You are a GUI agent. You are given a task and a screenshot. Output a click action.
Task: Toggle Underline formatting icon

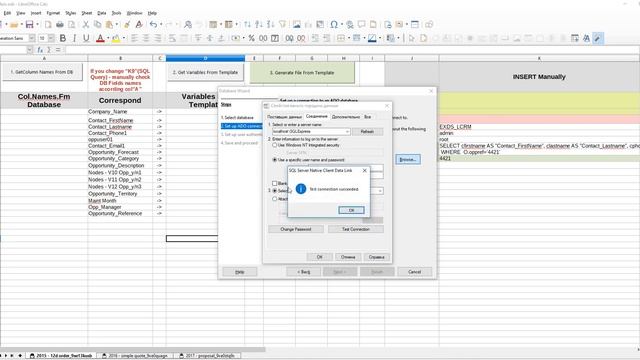(x=86, y=38)
